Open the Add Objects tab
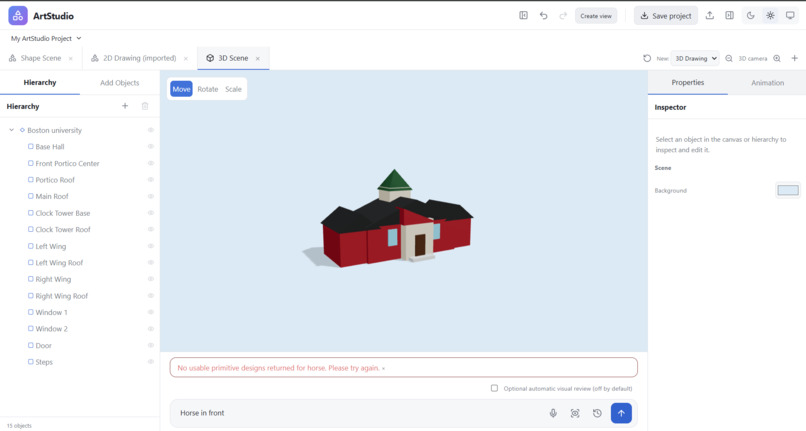Screen dimensions: 806x431 point(119,83)
